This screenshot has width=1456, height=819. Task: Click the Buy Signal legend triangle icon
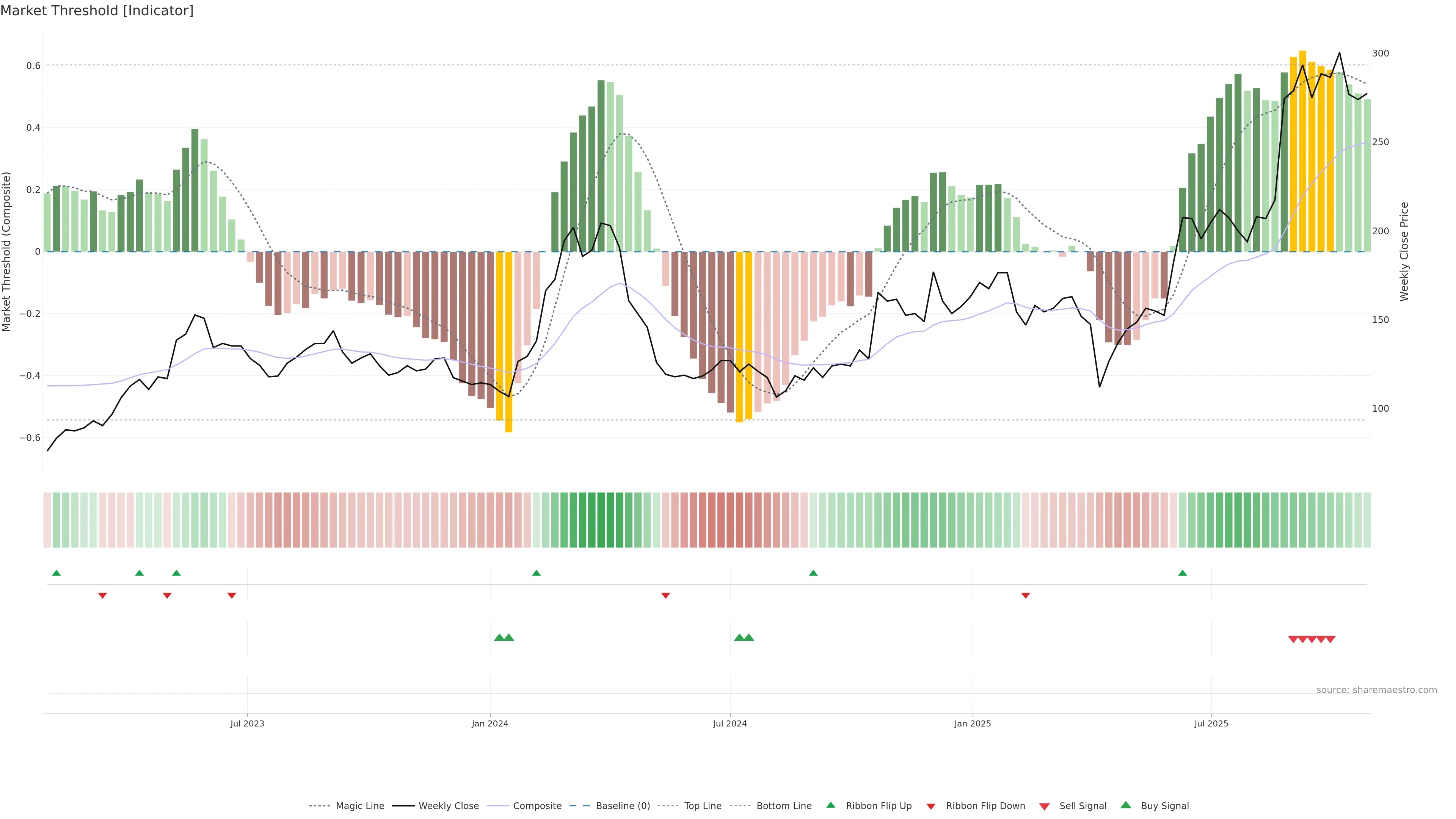tap(1126, 805)
